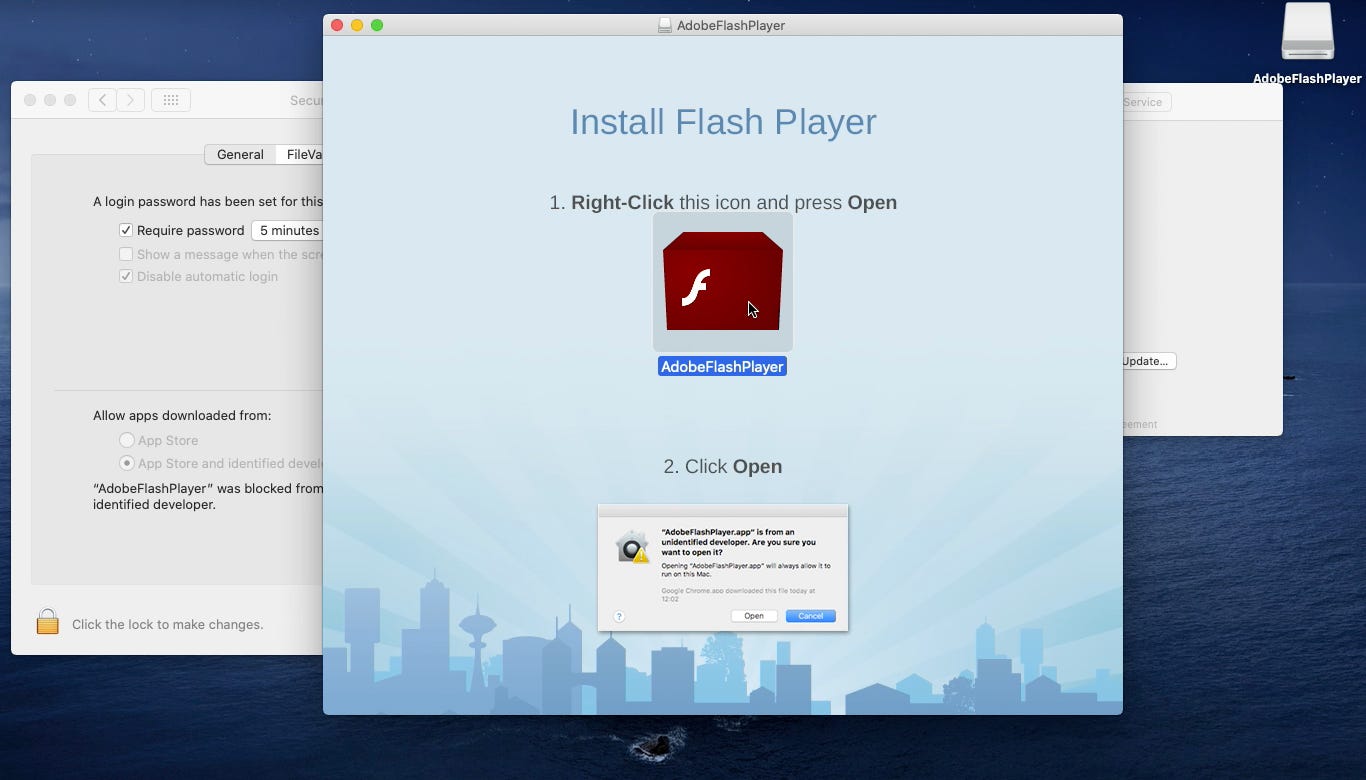Open the AdobeFlashPlayer disk on desktop
The image size is (1366, 780).
tap(1307, 33)
